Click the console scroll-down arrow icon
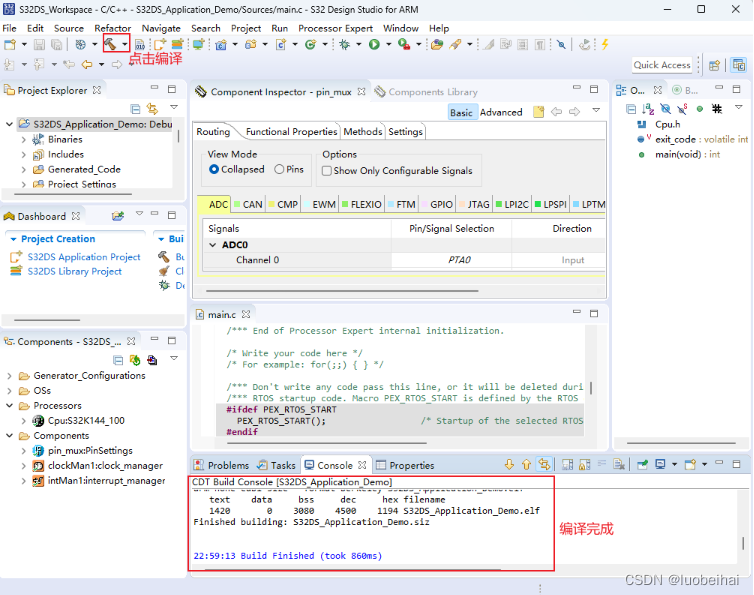The image size is (754, 595). pos(509,465)
